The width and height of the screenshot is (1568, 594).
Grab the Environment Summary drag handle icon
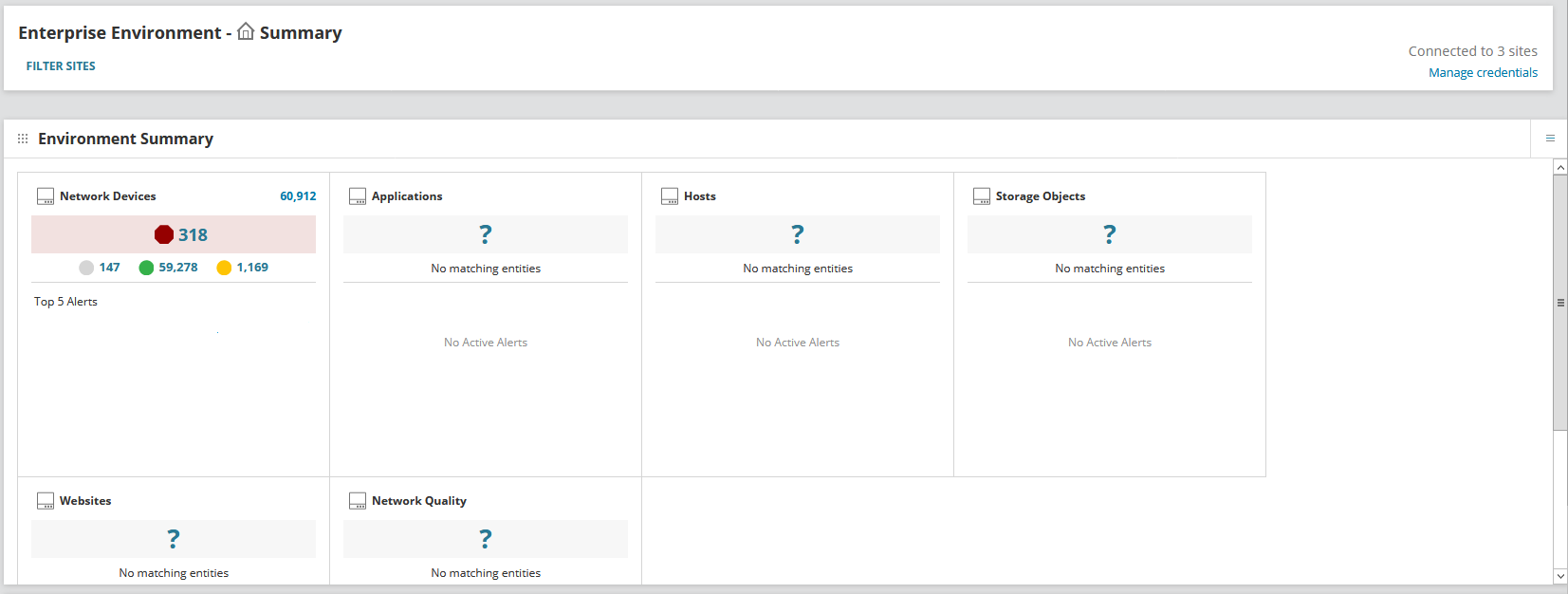23,139
